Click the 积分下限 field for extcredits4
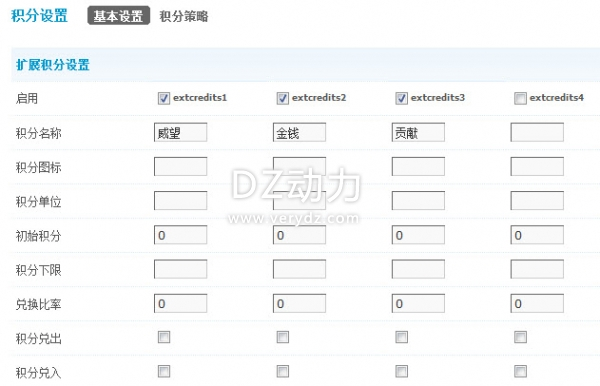Image resolution: width=600 pixels, height=386 pixels. 537,269
